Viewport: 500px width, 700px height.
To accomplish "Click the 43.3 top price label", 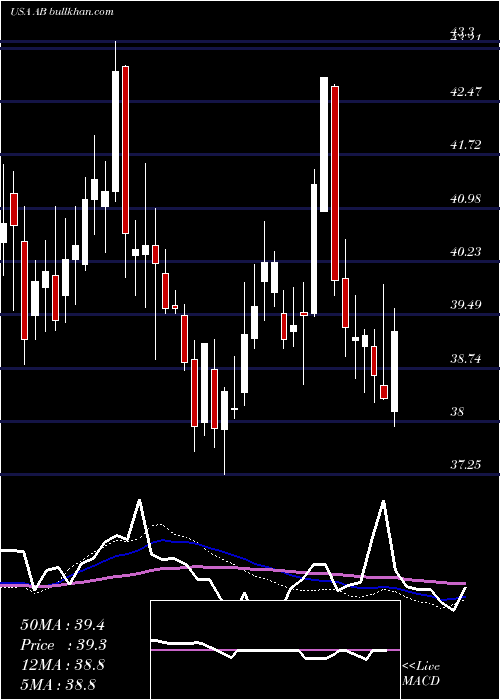I will (x=462, y=30).
